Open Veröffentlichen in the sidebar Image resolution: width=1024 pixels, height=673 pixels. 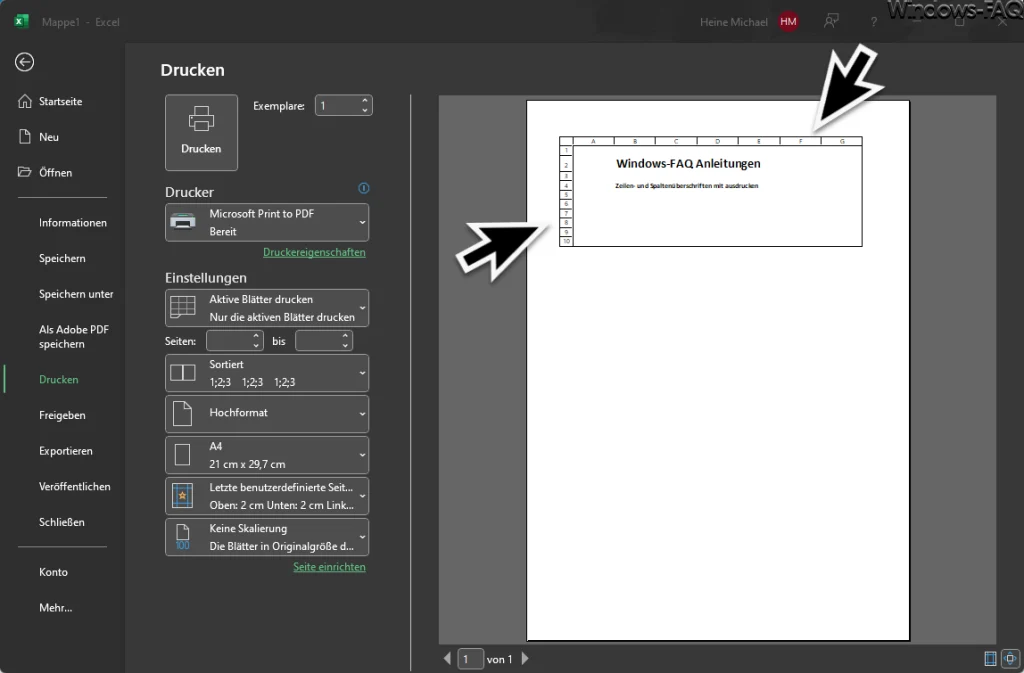[x=74, y=486]
